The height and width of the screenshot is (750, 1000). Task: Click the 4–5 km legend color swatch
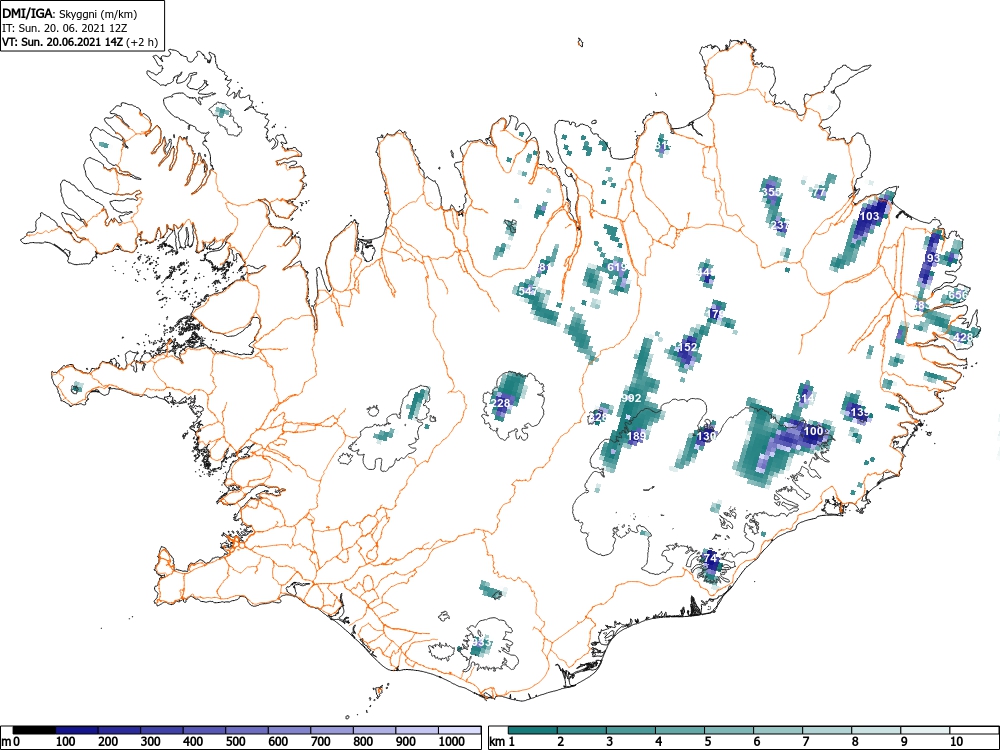tap(680, 730)
